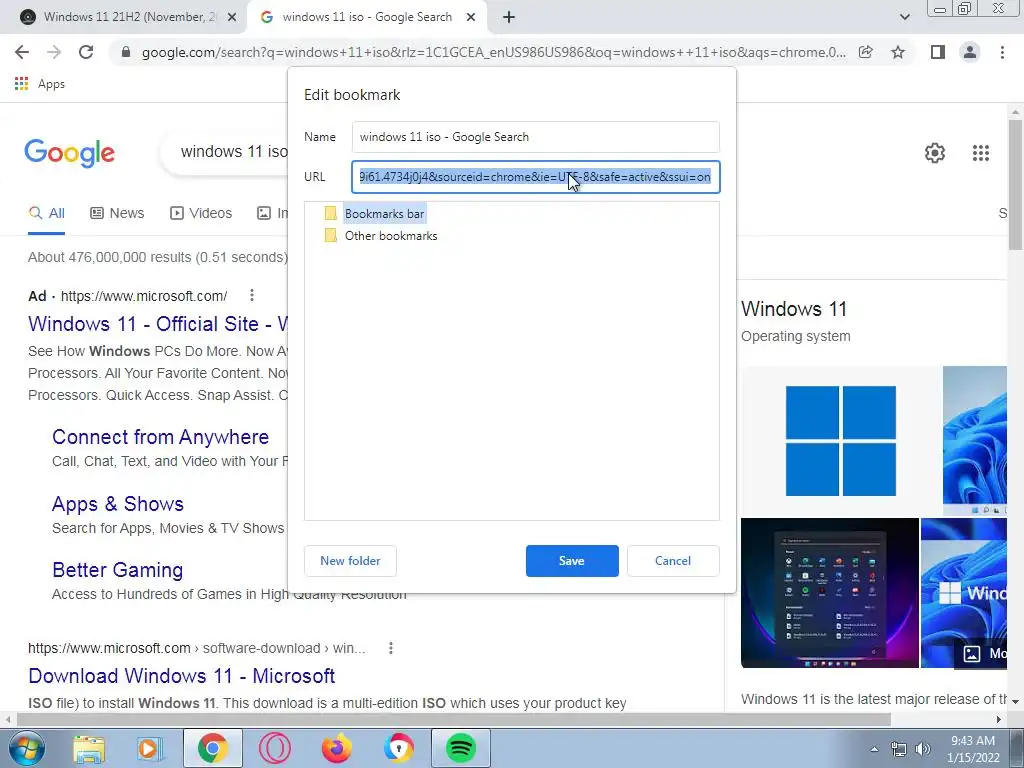Image resolution: width=1024 pixels, height=768 pixels.
Task: Open Windows Explorer from taskbar
Action: point(89,748)
